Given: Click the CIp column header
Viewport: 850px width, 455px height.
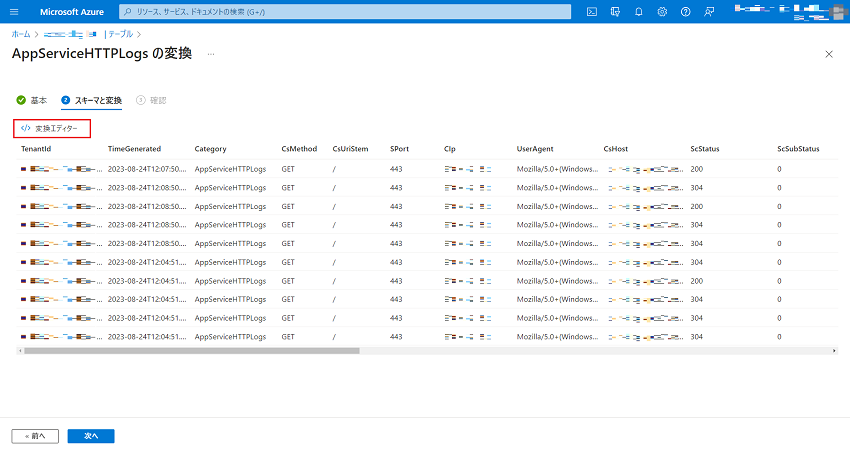Looking at the screenshot, I should point(449,149).
